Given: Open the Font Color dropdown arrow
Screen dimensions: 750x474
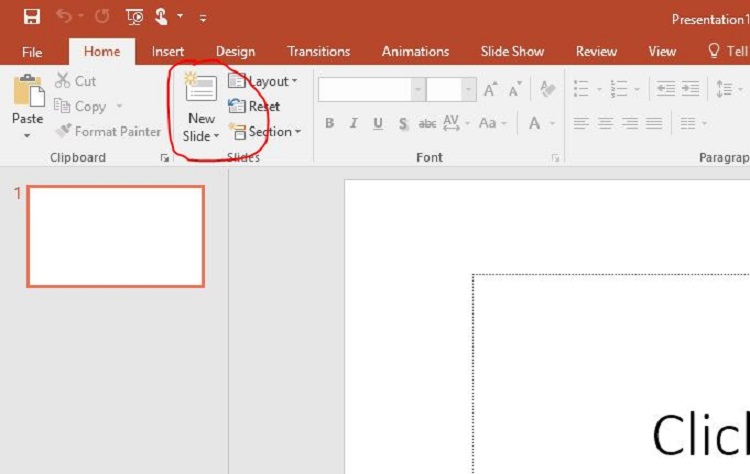Looking at the screenshot, I should pyautogui.click(x=552, y=123).
